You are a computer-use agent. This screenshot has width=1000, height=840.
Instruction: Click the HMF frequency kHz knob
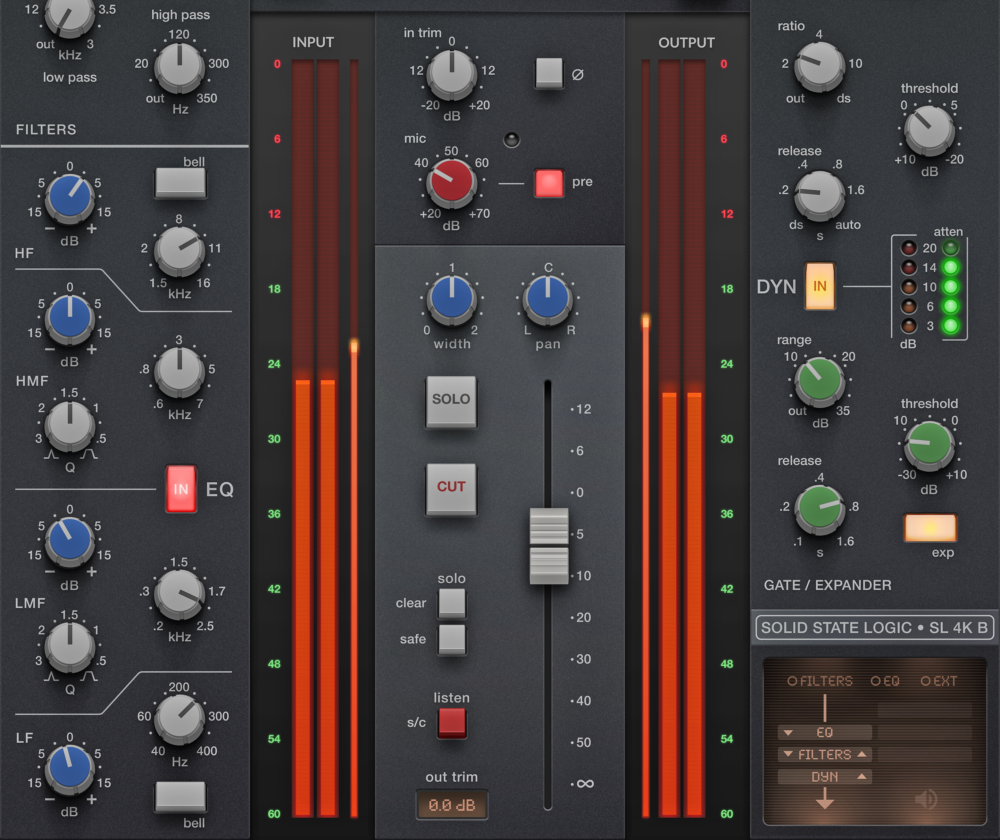click(180, 371)
